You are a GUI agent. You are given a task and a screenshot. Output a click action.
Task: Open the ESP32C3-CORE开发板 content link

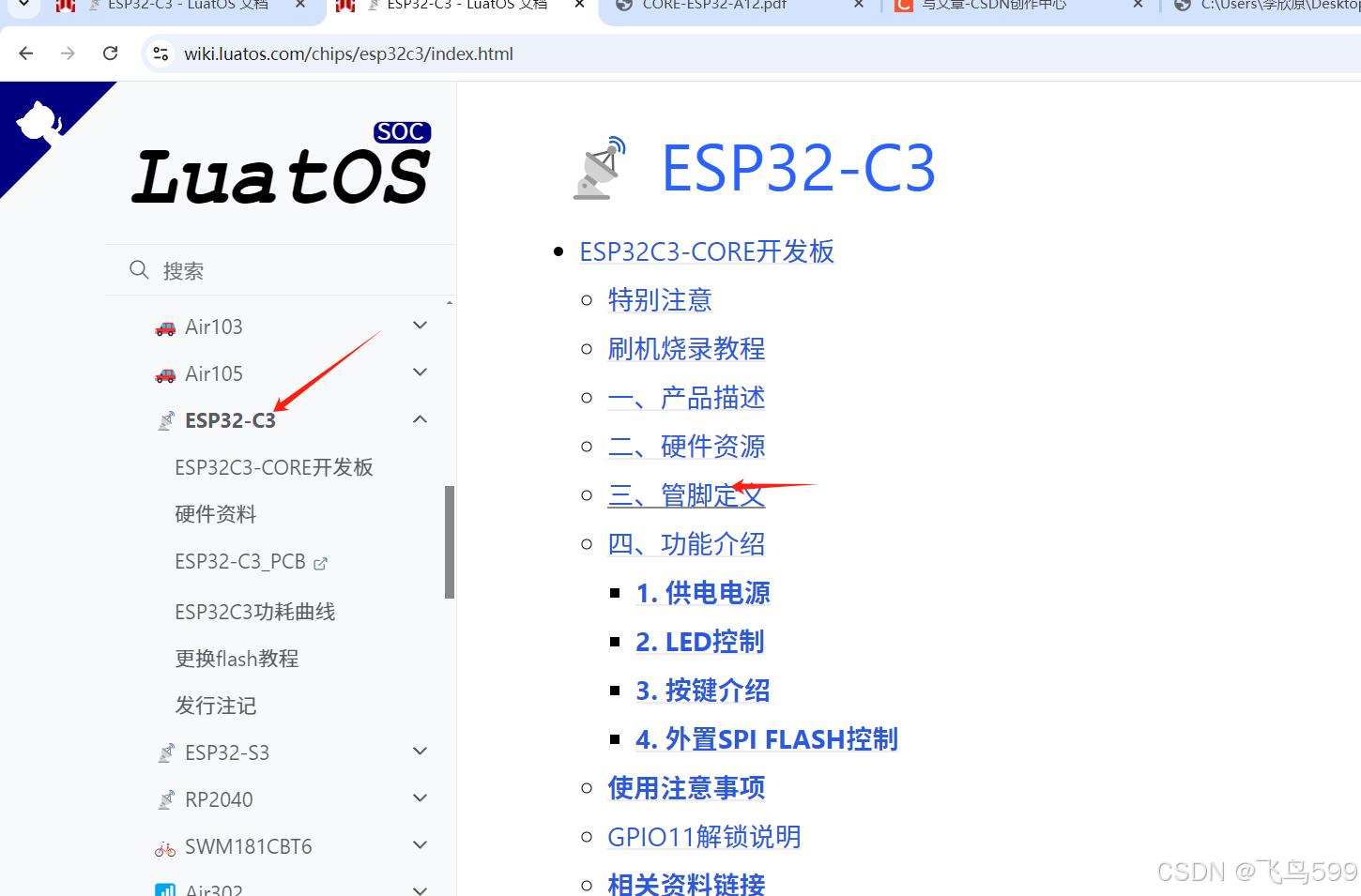click(x=707, y=251)
